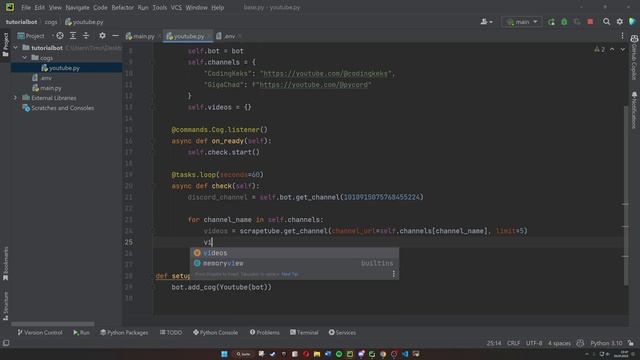Open Search Everywhere magnifier icon
Viewport: 640px width, 360px height.
pos(607,22)
